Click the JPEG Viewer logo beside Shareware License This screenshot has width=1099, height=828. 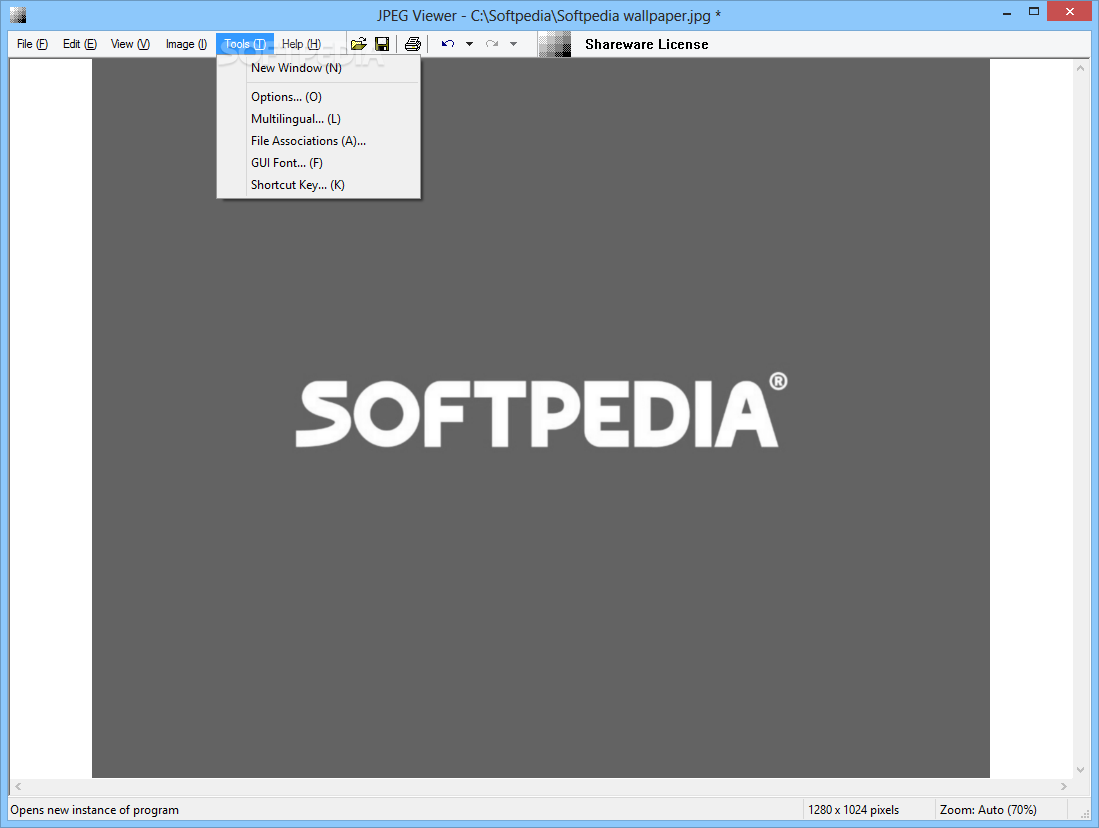coord(554,44)
